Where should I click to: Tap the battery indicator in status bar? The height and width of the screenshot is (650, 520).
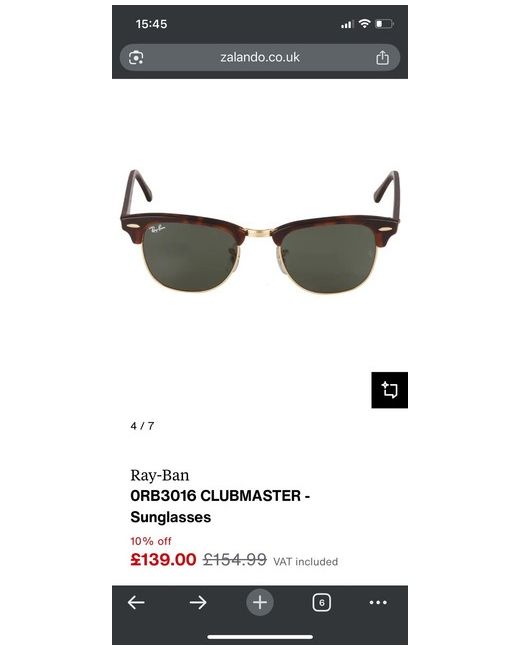[384, 24]
